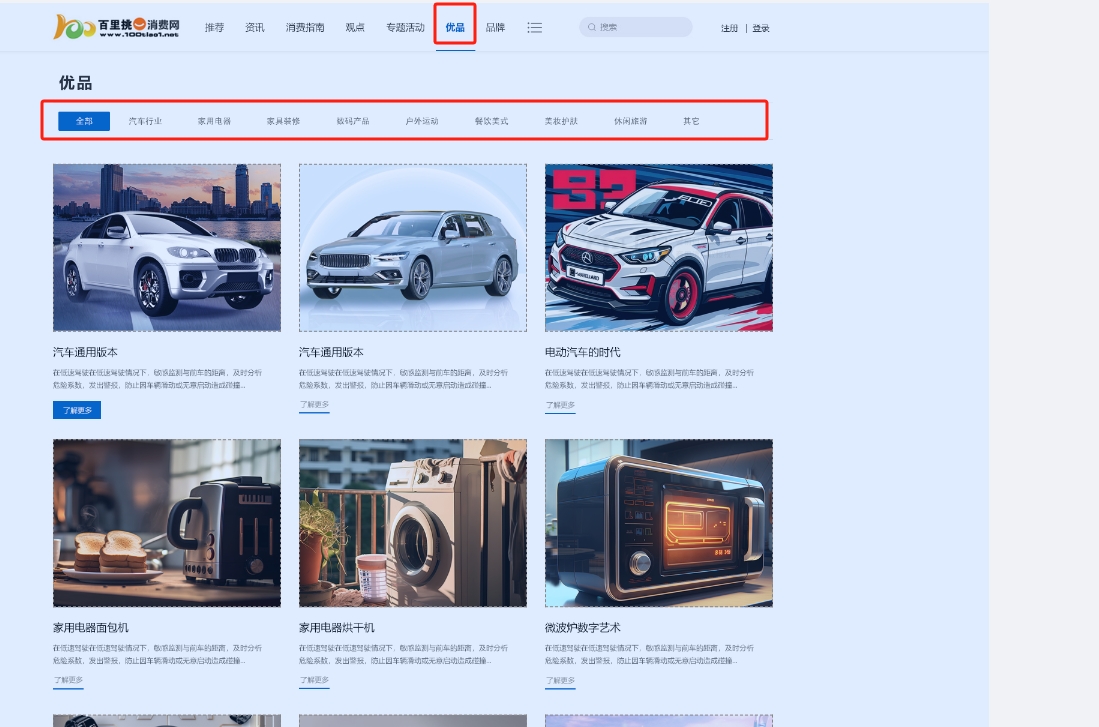The width and height of the screenshot is (1099, 727).
Task: Open the white BMW SUV product image
Action: tap(167, 247)
